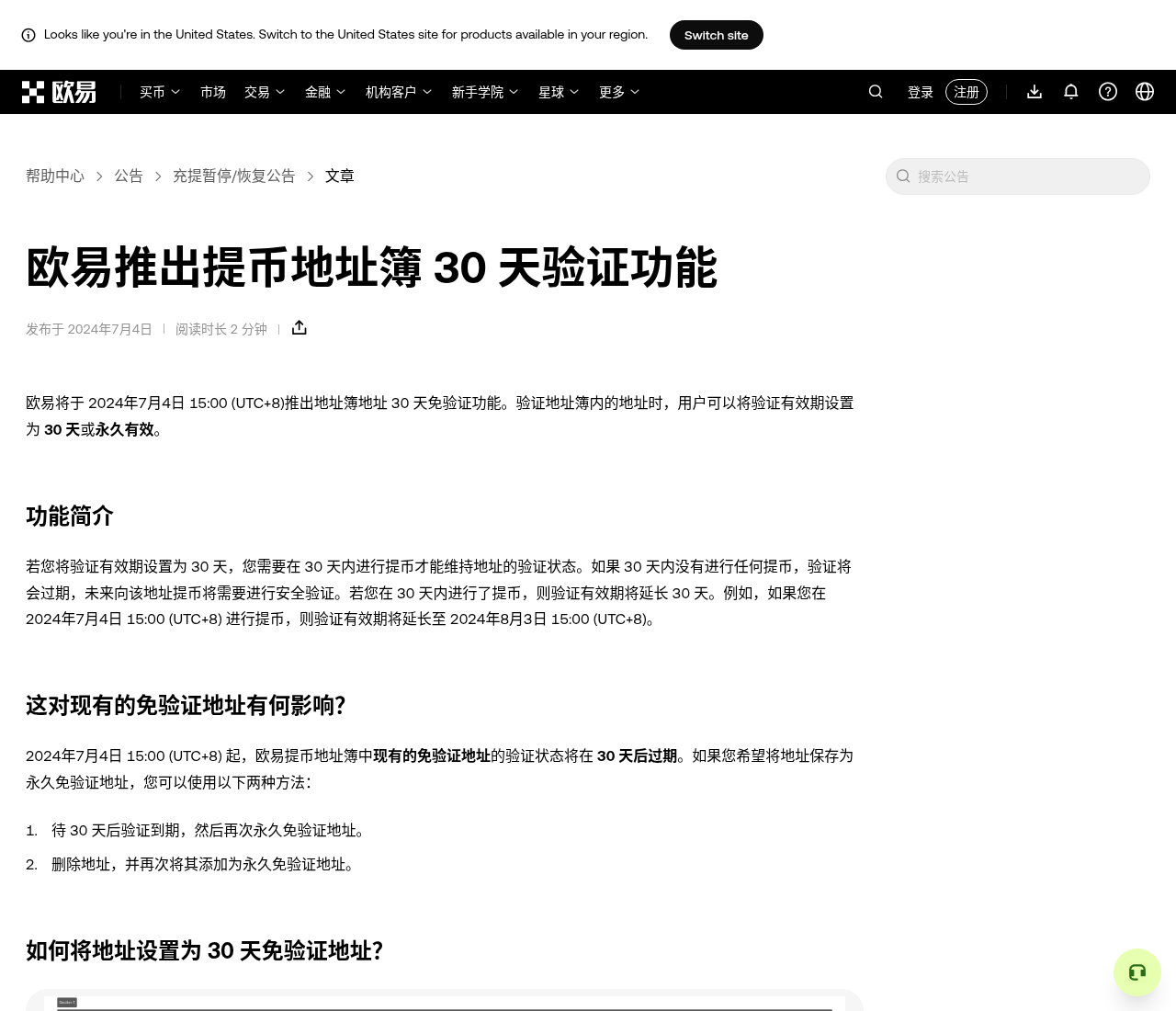This screenshot has height=1011, width=1176.
Task: Expand the 交易 dropdown menu
Action: coord(265,92)
